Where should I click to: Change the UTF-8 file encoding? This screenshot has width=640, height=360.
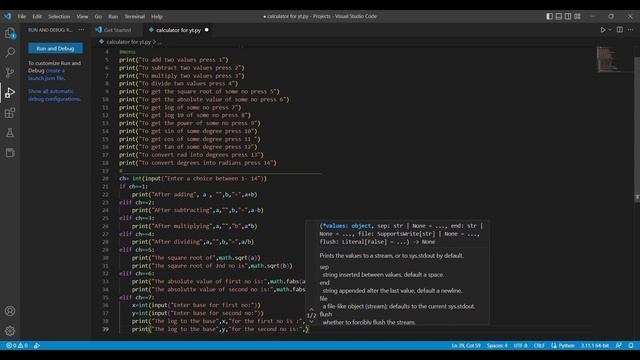pyautogui.click(x=520, y=345)
